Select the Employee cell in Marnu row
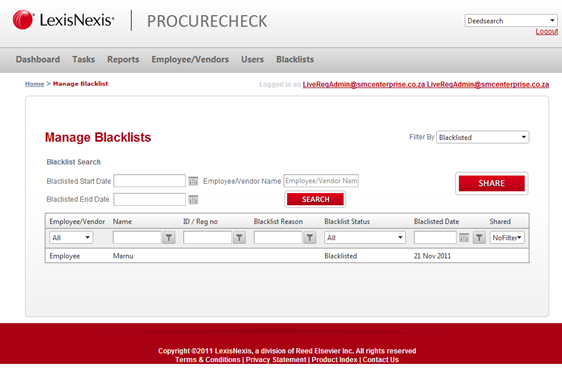 65,256
